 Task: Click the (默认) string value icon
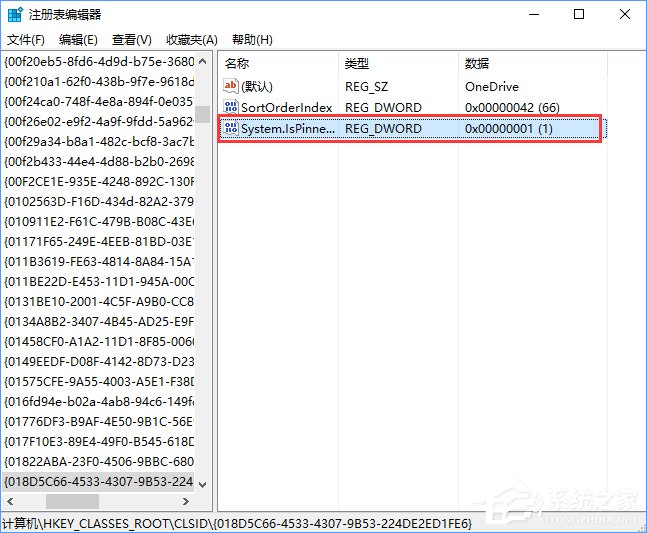point(230,86)
